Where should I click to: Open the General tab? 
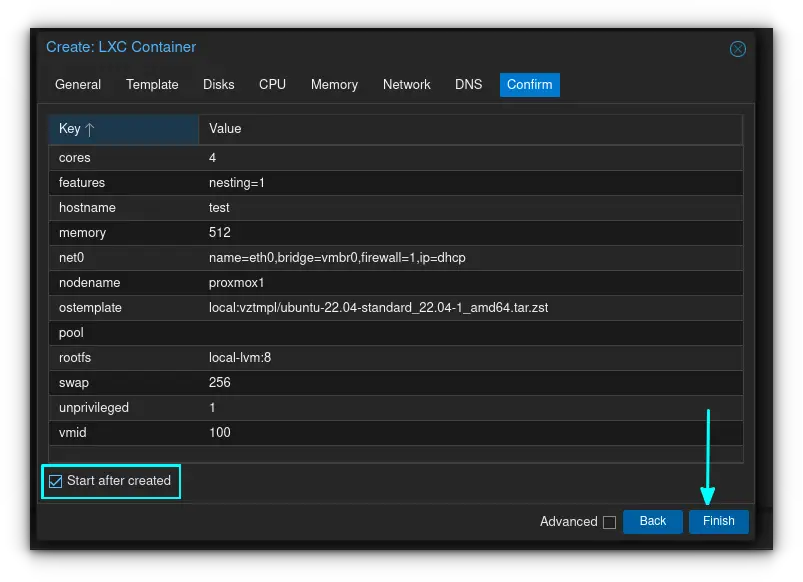78,85
